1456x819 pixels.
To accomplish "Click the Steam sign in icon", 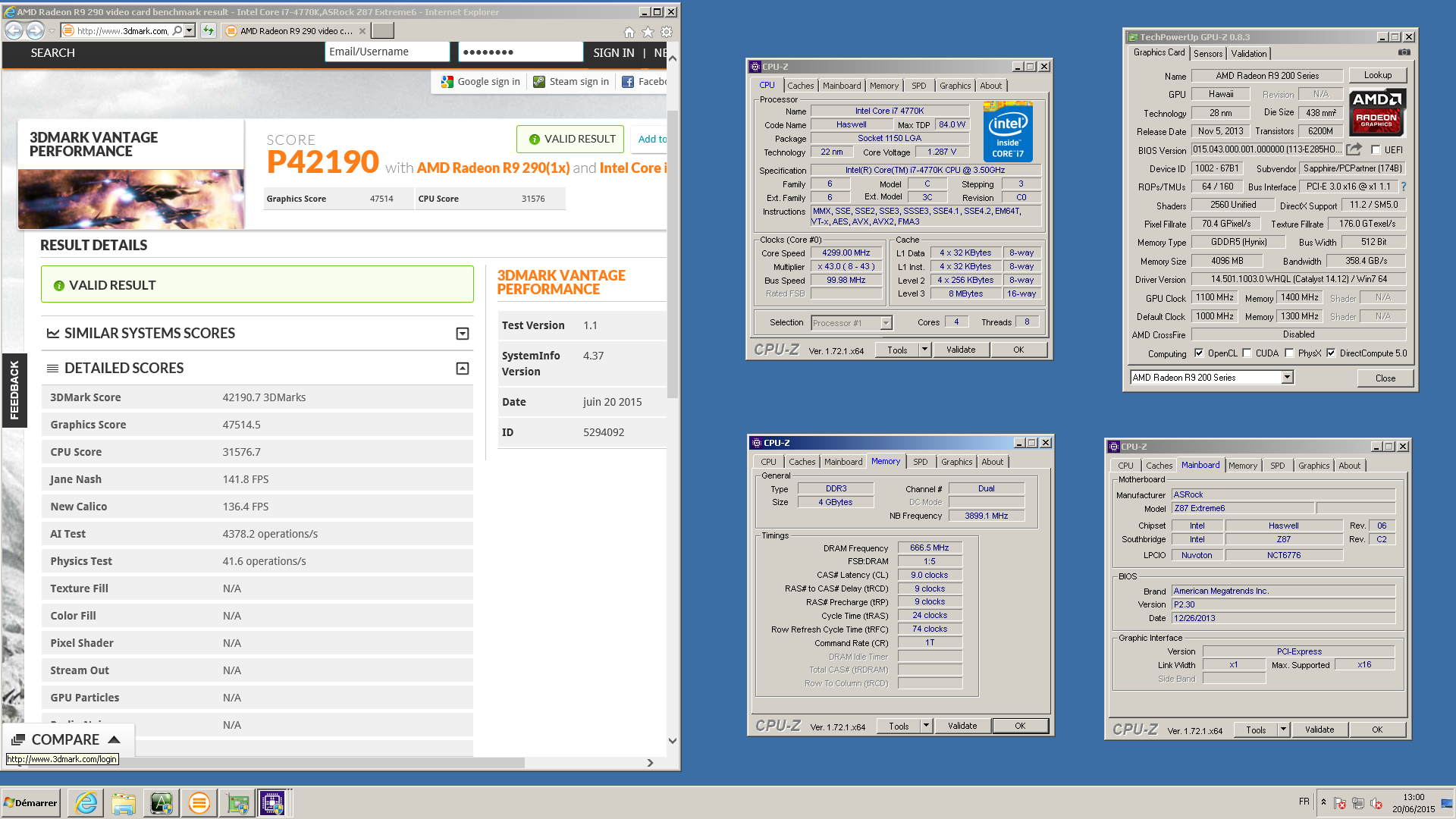I will click(539, 82).
